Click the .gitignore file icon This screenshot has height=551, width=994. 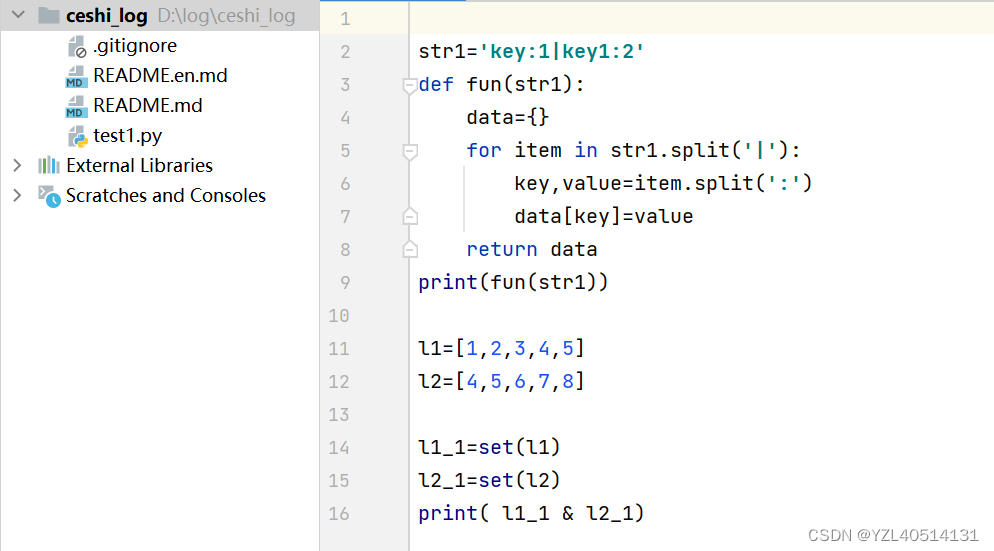pos(77,46)
